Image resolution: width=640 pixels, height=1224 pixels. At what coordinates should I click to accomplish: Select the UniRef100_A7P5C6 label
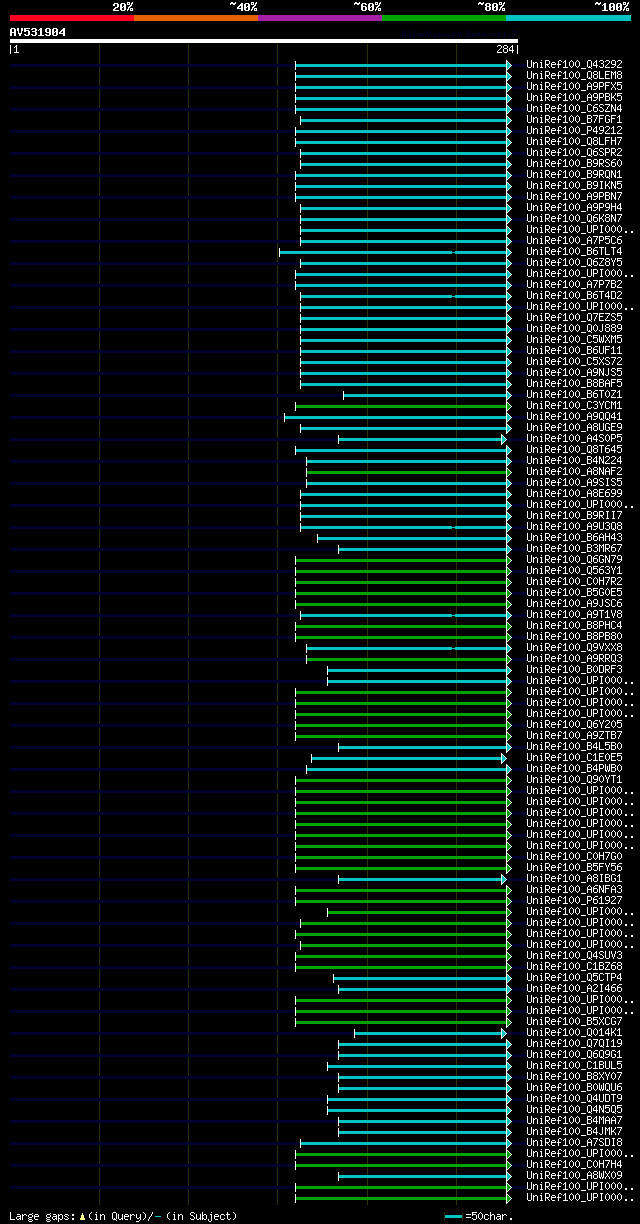point(574,240)
